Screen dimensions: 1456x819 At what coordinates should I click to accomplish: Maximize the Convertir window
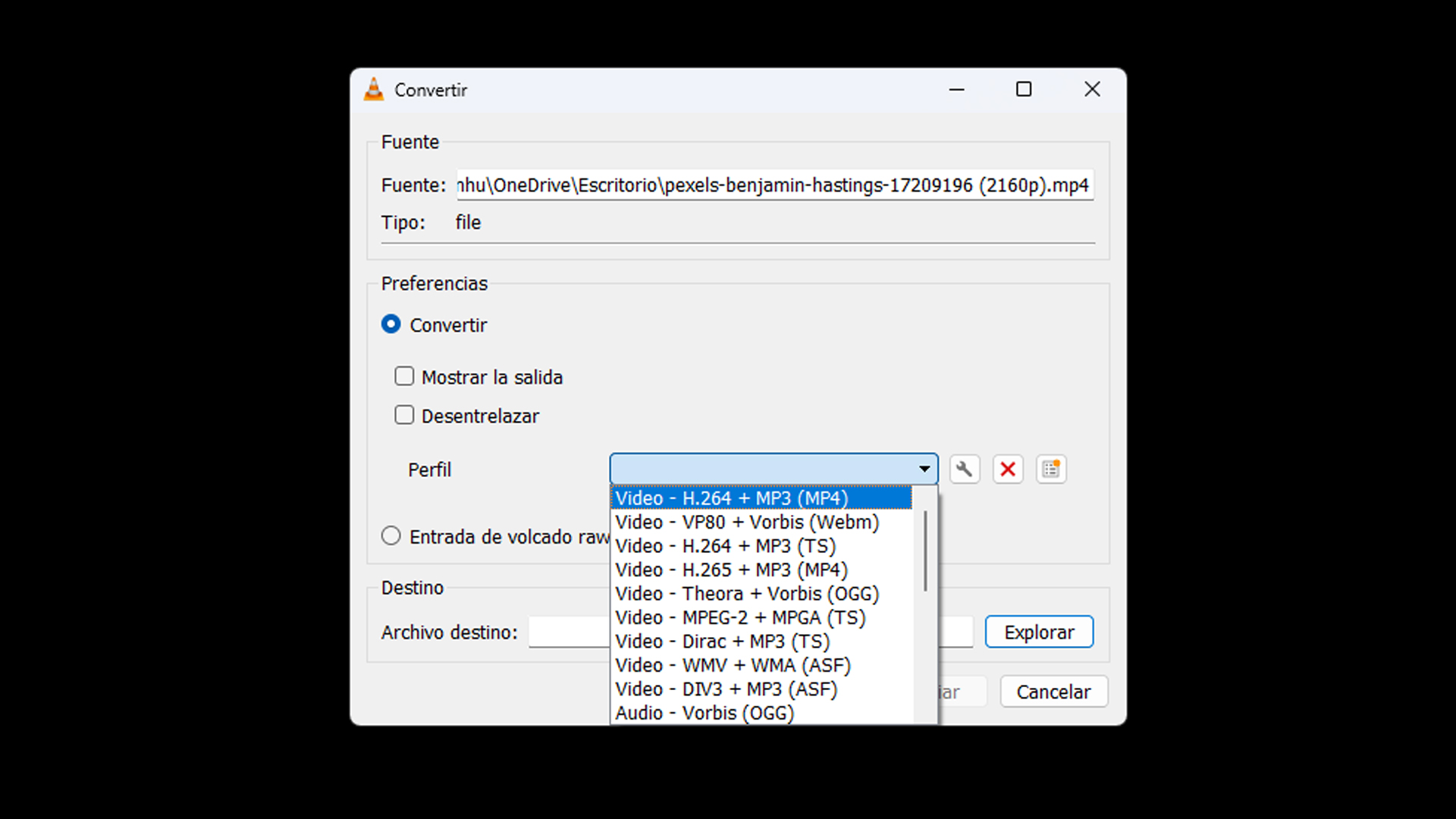(1024, 89)
